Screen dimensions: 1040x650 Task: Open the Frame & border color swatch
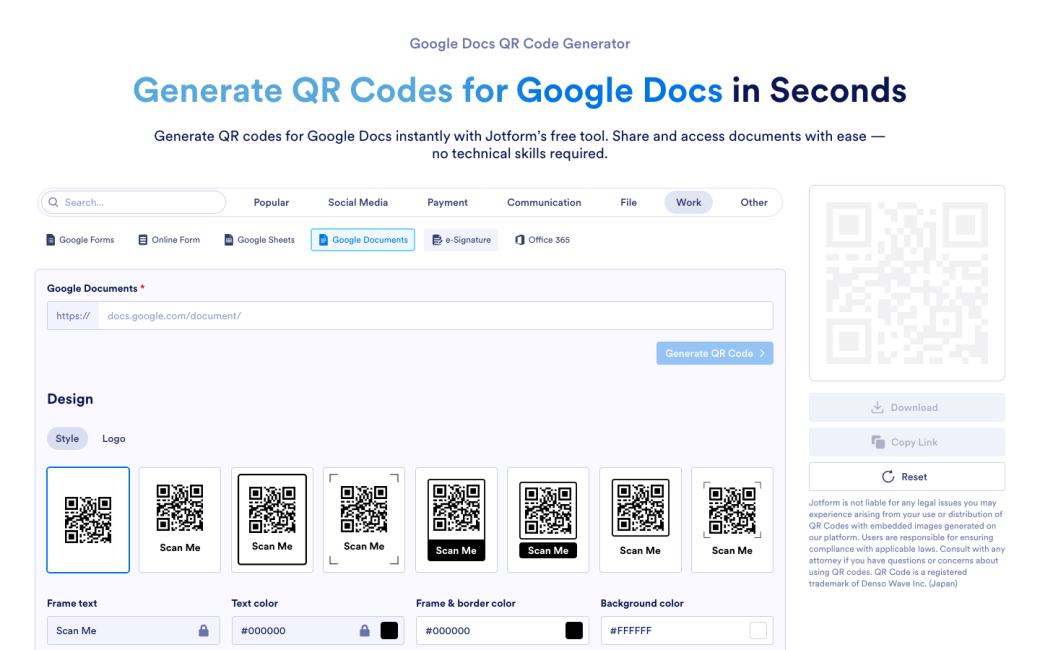[574, 631]
